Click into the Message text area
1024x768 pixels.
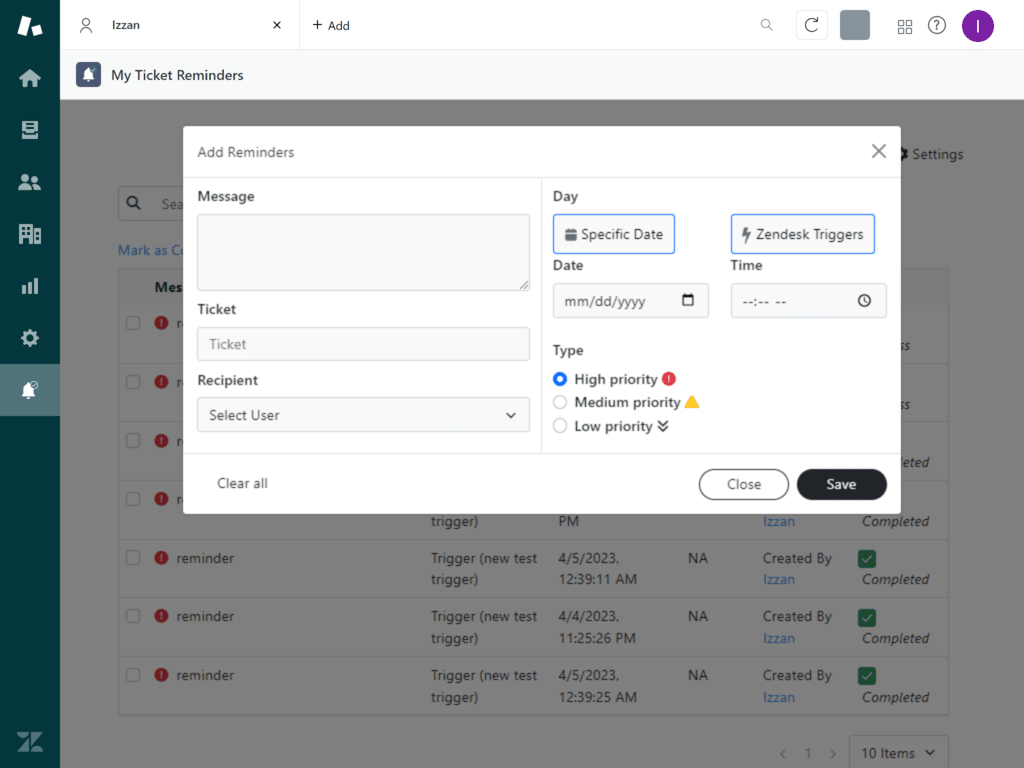tap(363, 252)
